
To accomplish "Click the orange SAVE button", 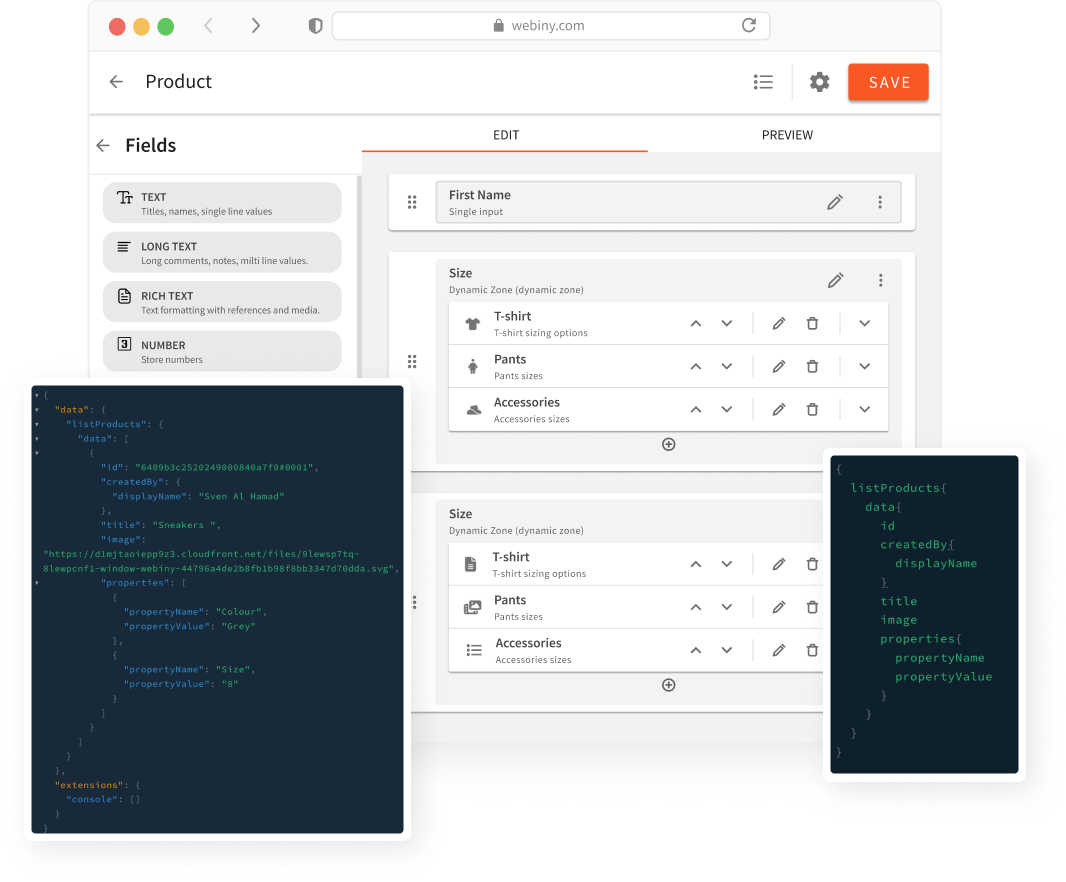I will click(x=888, y=83).
